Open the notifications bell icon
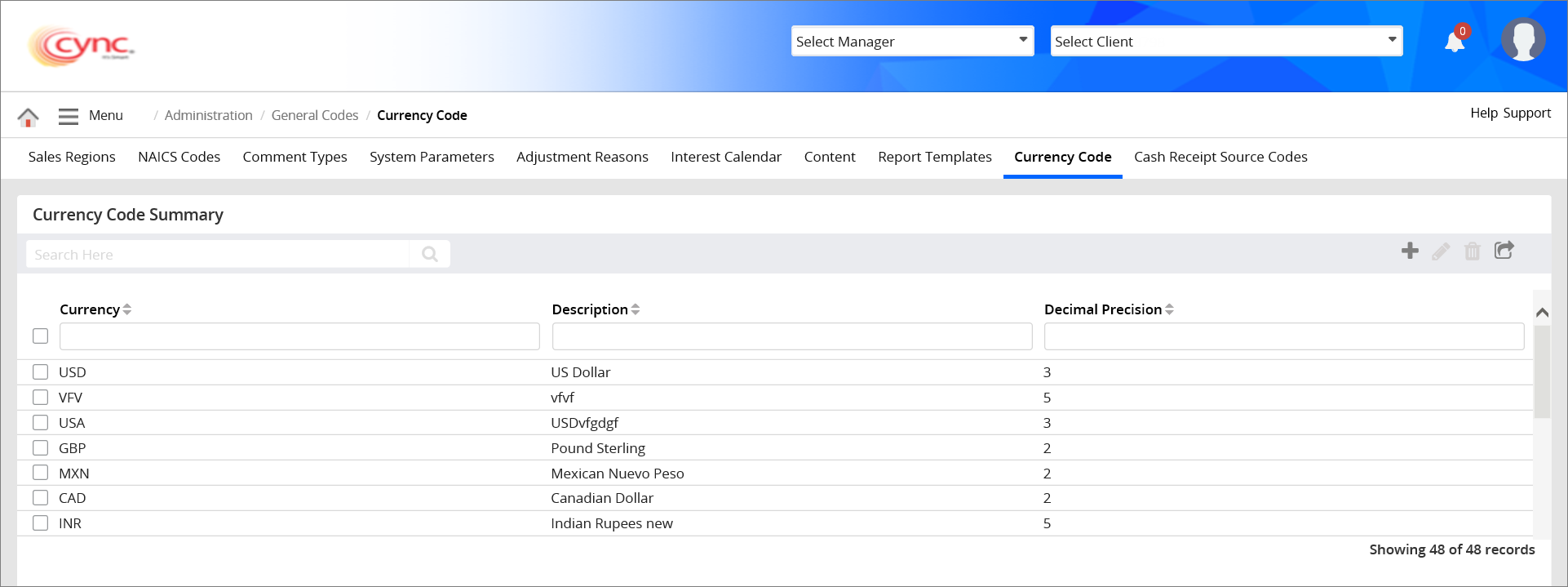 coord(1455,42)
